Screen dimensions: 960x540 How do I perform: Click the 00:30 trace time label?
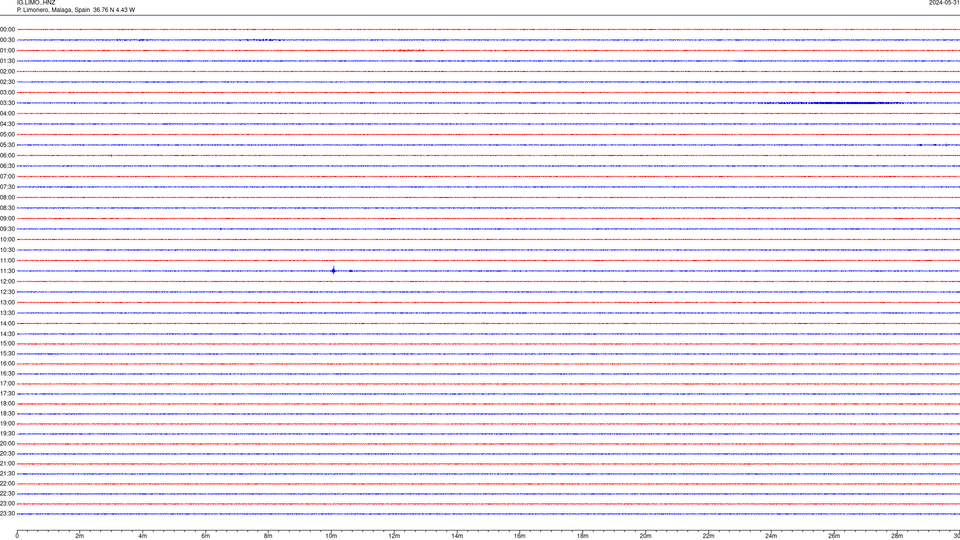coord(7,40)
